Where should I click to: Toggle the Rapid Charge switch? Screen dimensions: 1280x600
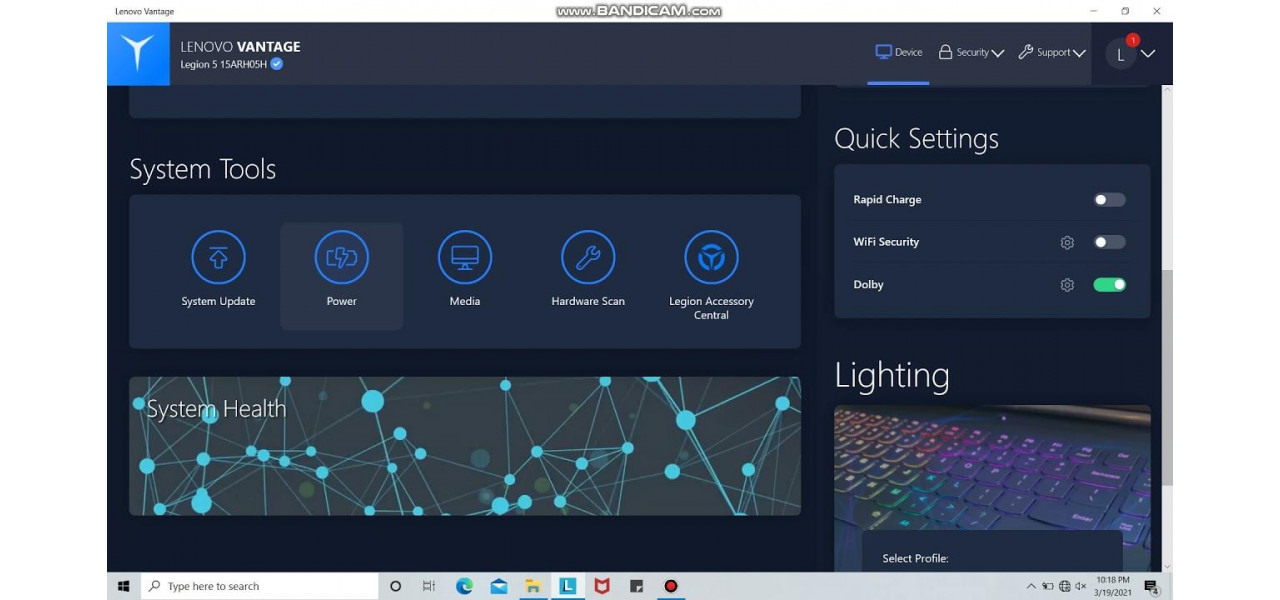click(1109, 200)
